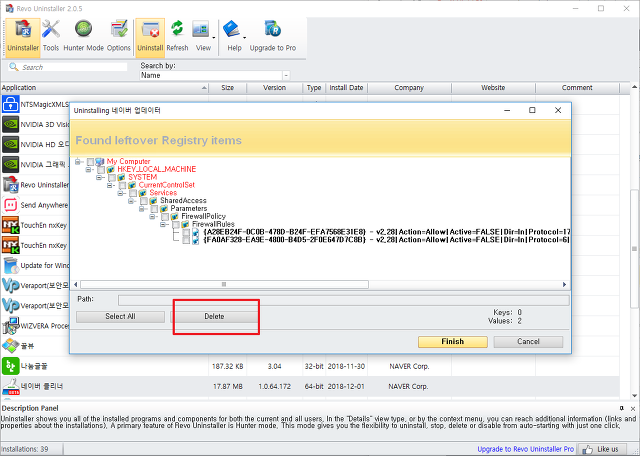Sort list by Type column
Image resolution: width=640 pixels, height=456 pixels.
tap(314, 88)
